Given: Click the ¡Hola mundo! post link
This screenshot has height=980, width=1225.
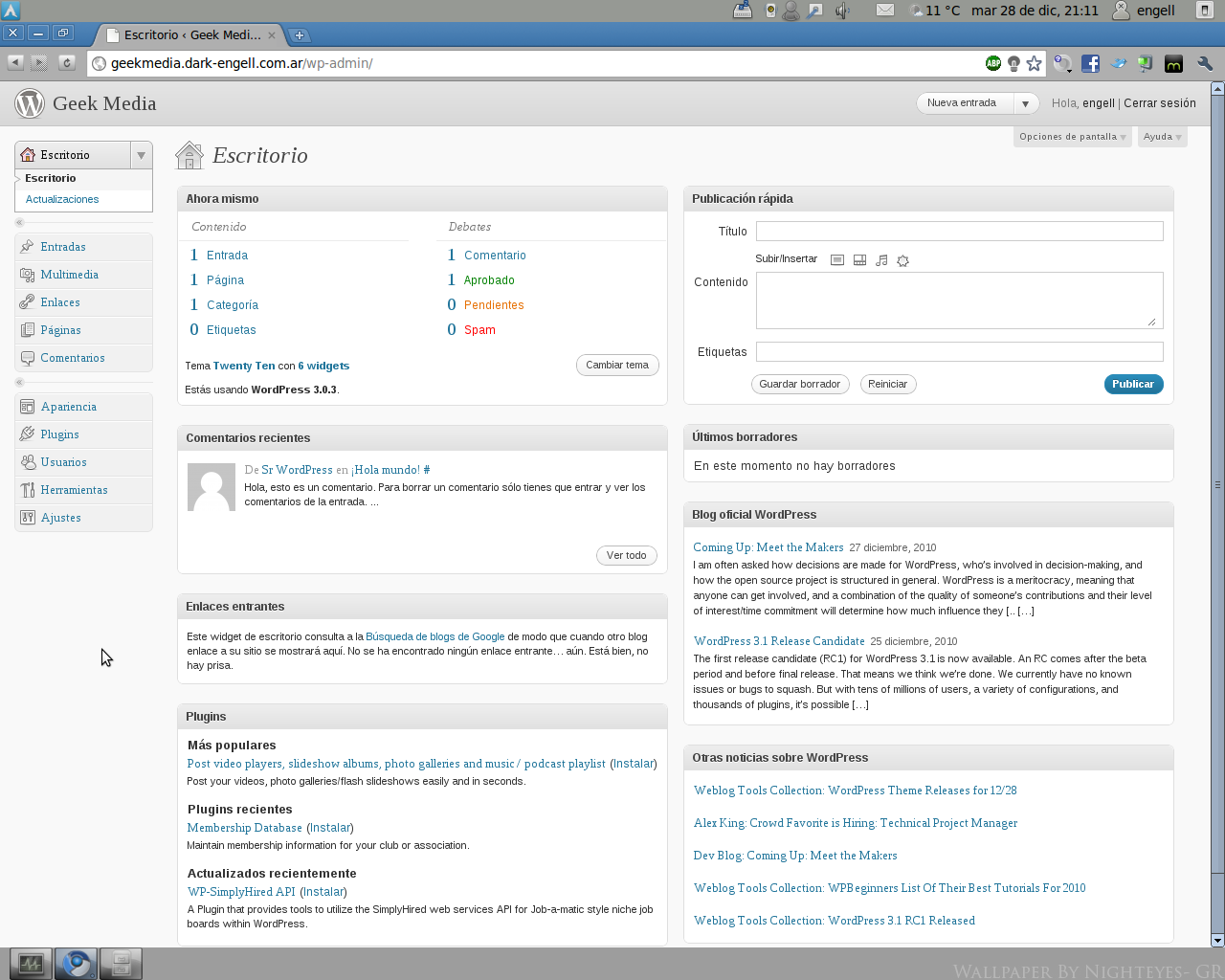Looking at the screenshot, I should [x=386, y=470].
